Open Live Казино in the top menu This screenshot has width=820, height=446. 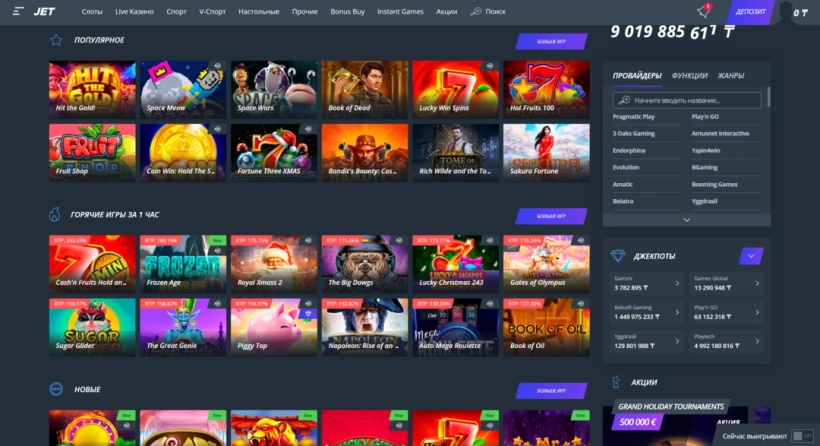click(135, 12)
